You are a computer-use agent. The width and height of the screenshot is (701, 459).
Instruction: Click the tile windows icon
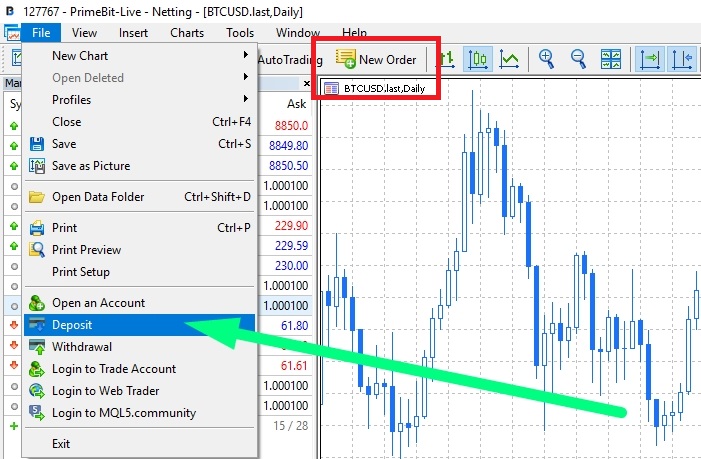[x=610, y=59]
